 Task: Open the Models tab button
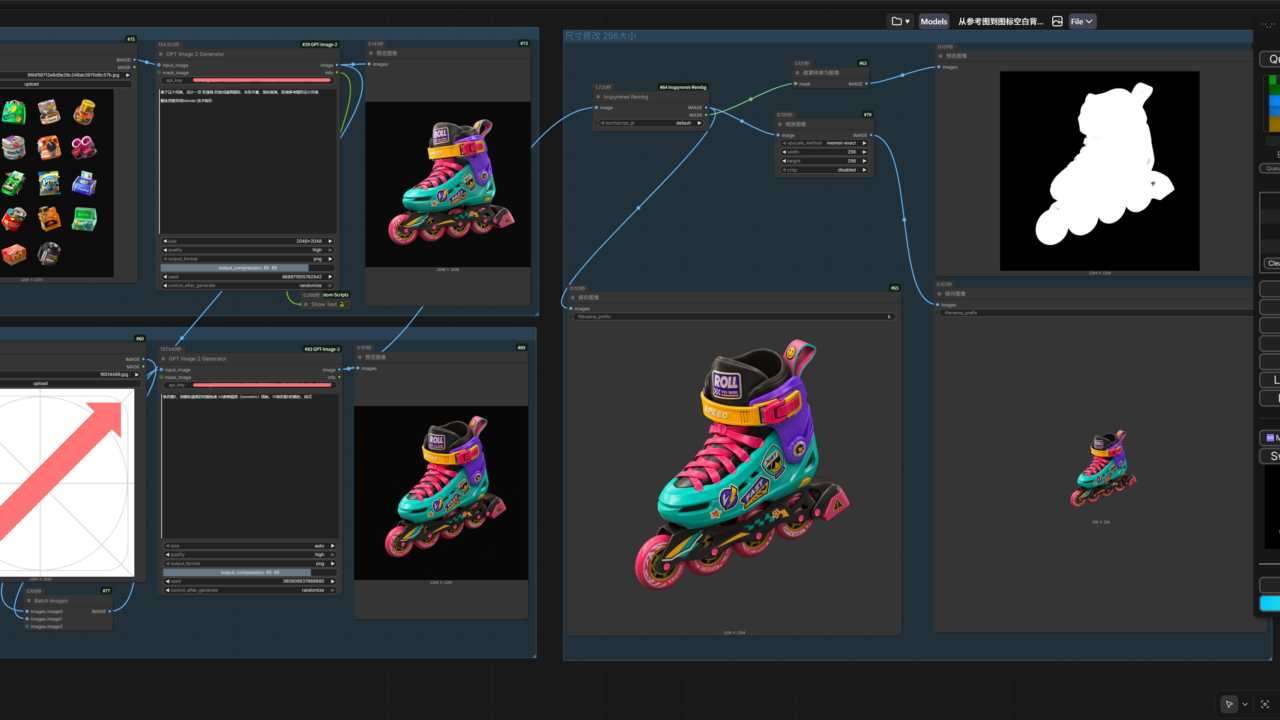tap(933, 21)
